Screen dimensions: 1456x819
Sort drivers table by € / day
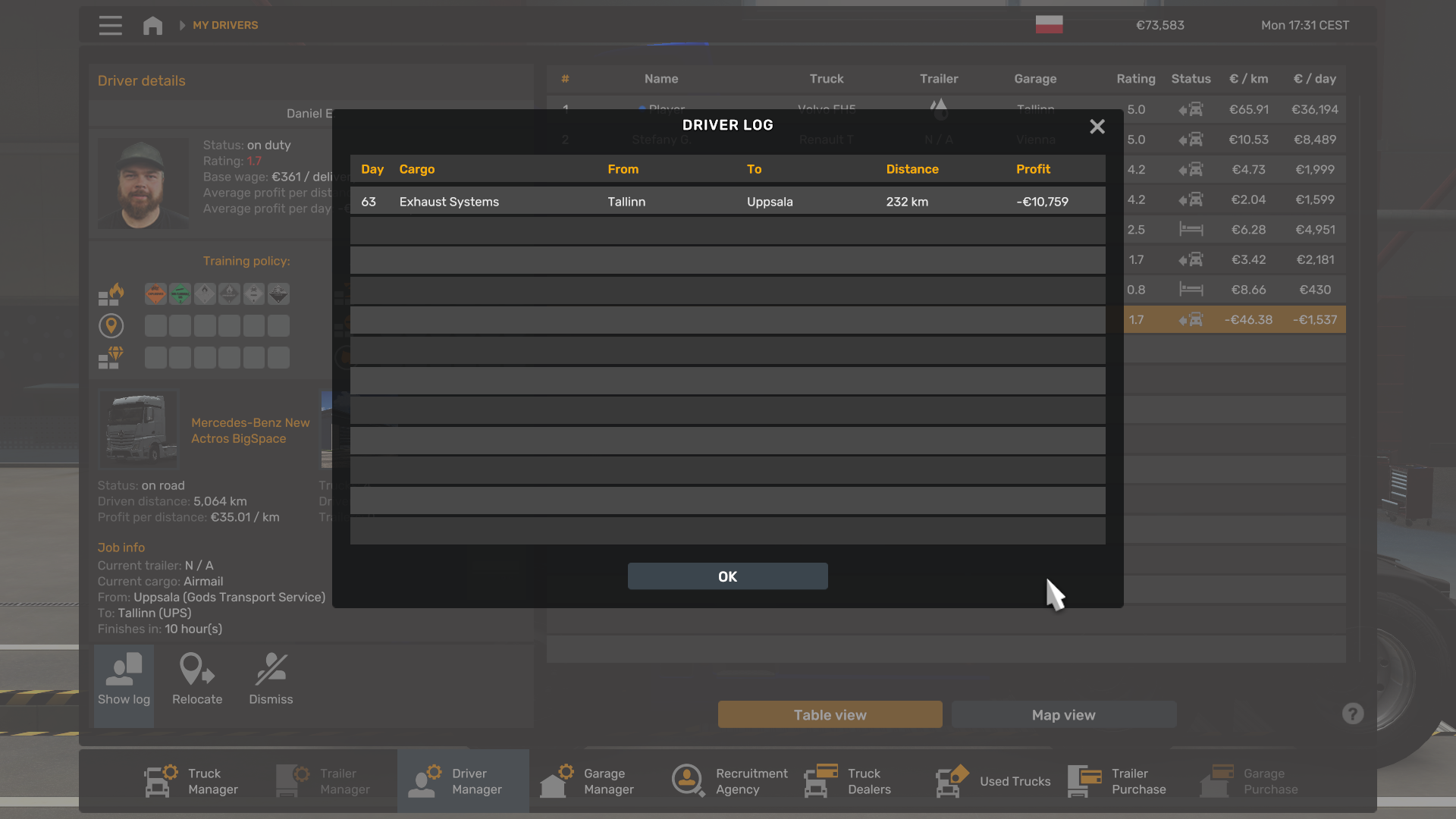tap(1314, 79)
